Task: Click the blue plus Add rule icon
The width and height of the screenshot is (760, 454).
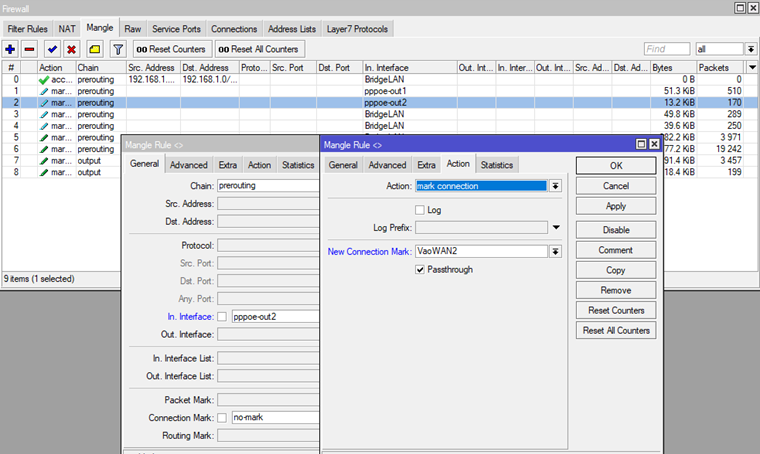Action: click(10, 49)
